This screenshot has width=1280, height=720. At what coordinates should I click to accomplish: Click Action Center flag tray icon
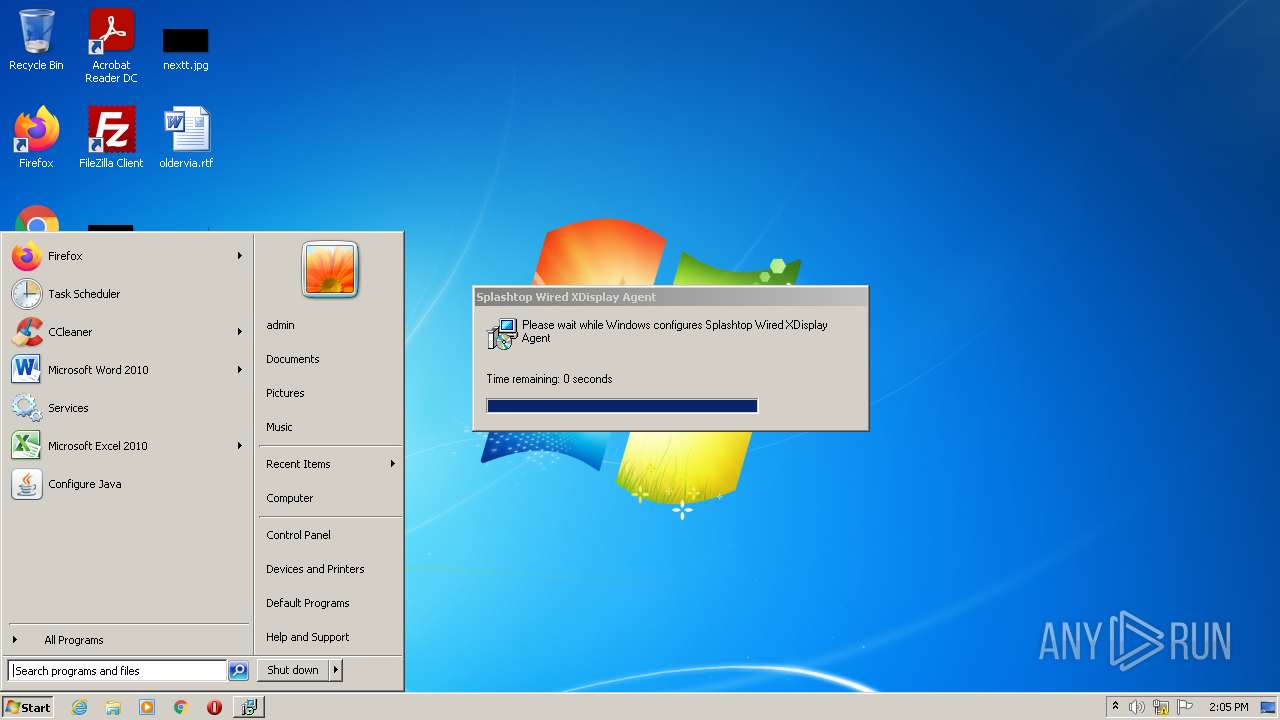coord(1185,707)
